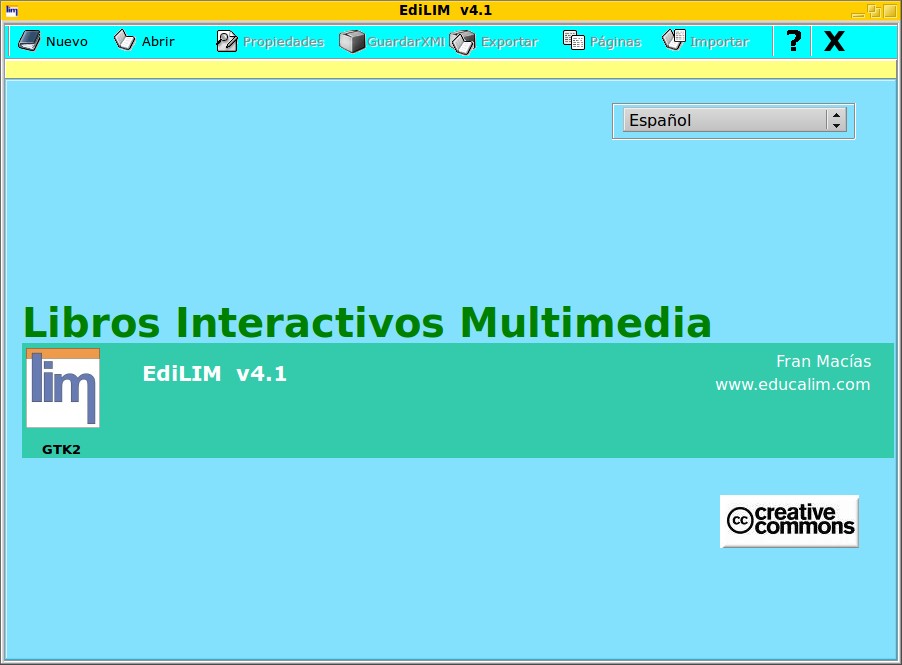
Task: Click the Exportar icon
Action: [463, 42]
